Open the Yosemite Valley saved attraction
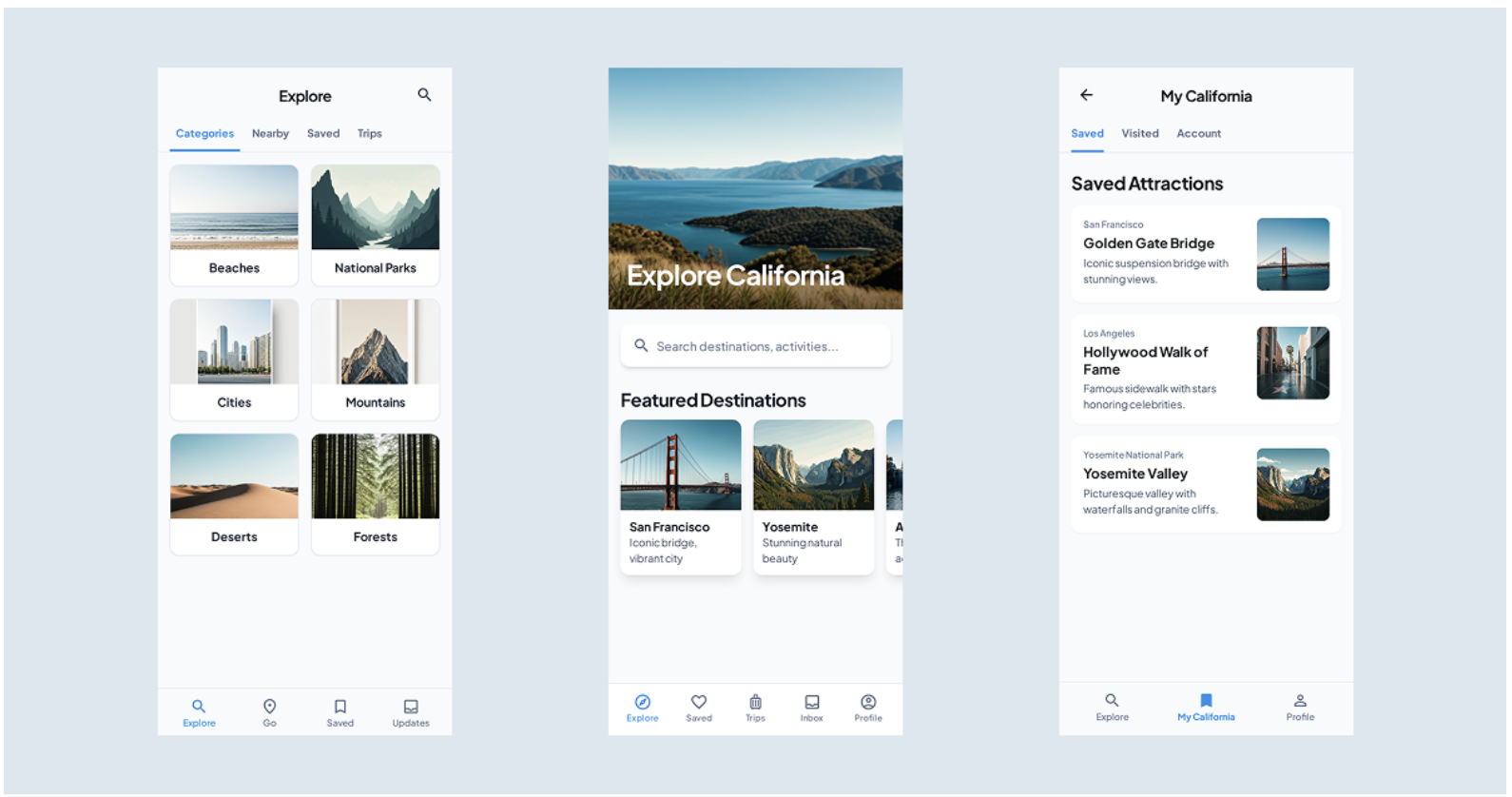 [x=1206, y=484]
